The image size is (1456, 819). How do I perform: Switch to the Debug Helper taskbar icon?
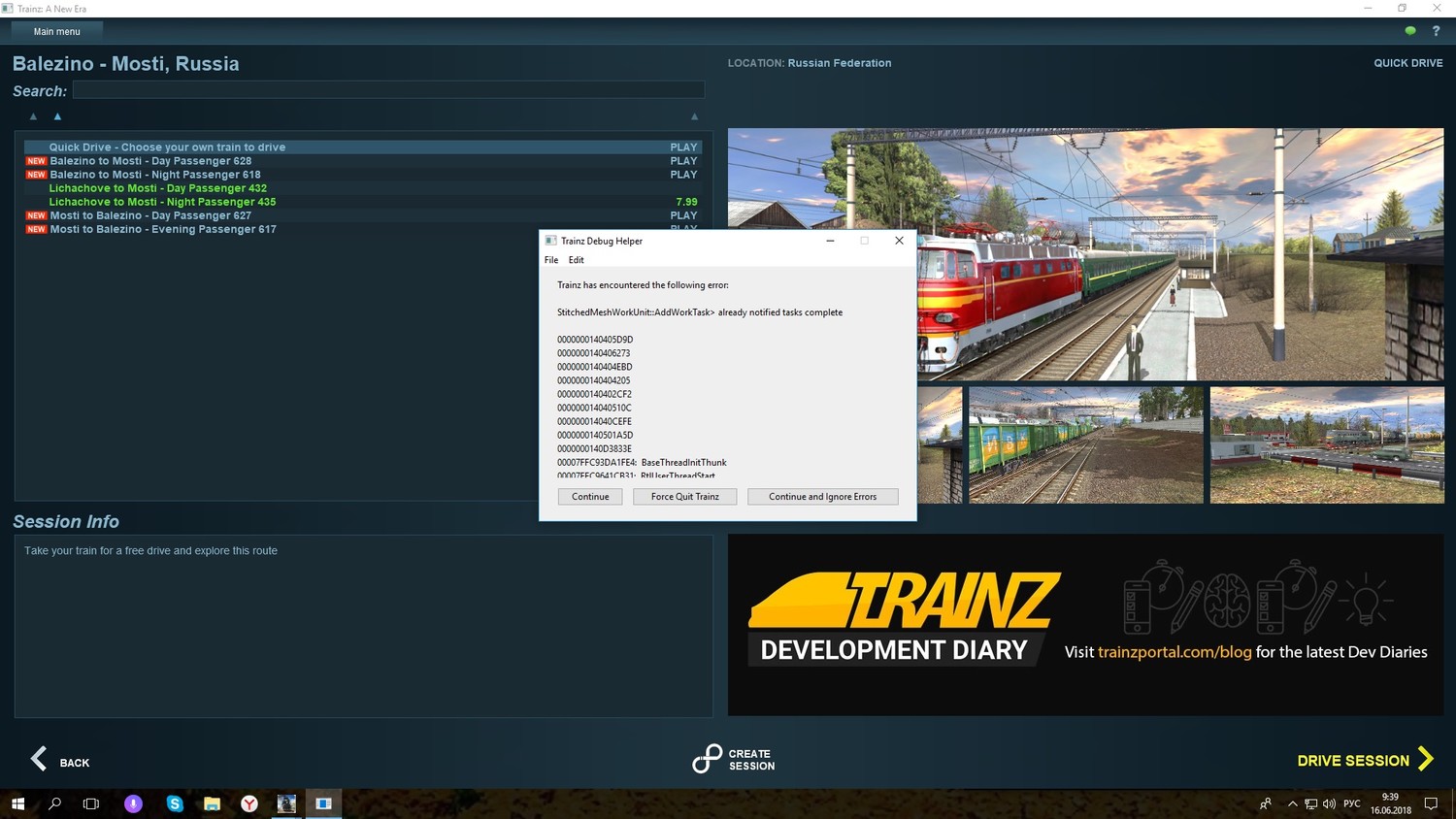(x=324, y=803)
